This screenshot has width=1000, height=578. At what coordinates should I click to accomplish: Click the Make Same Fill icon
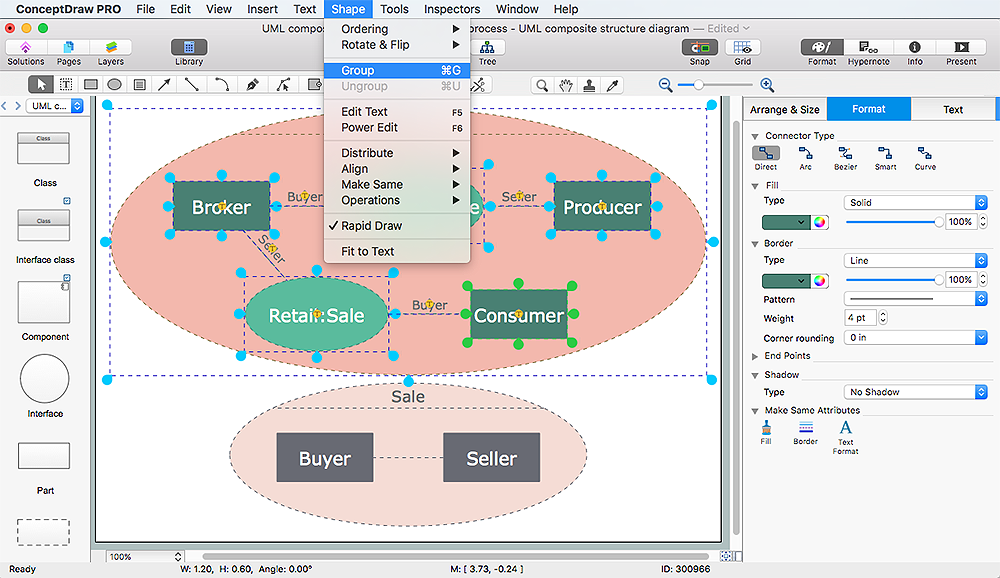pyautogui.click(x=766, y=428)
